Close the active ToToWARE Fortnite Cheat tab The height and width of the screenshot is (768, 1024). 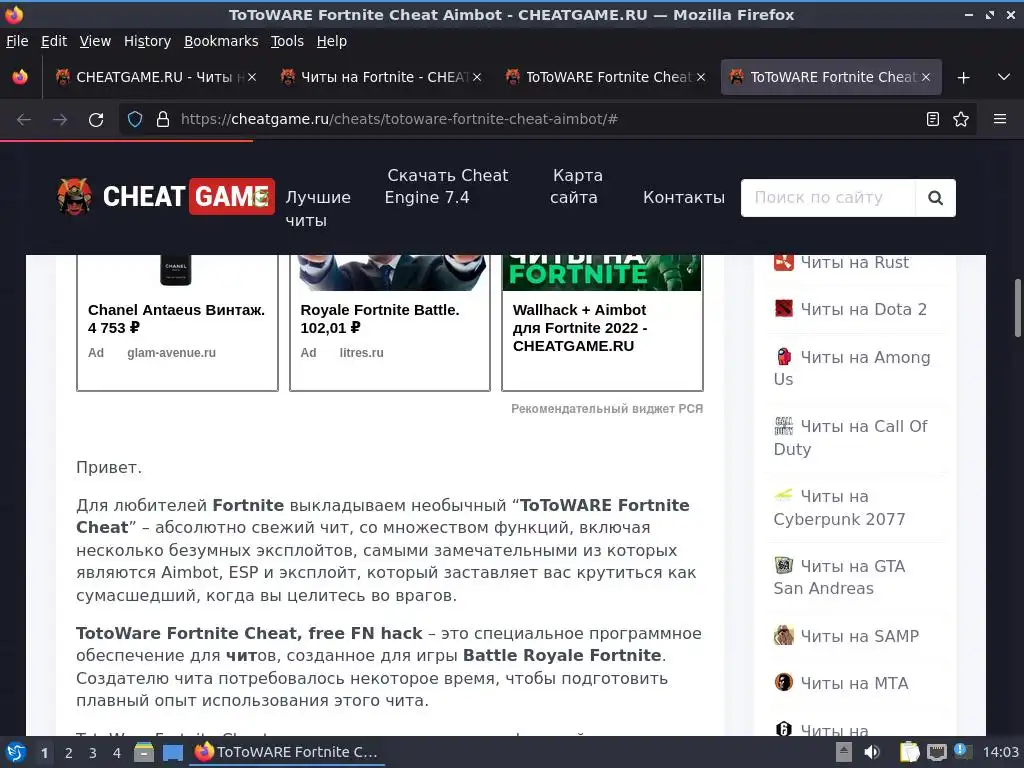point(926,77)
